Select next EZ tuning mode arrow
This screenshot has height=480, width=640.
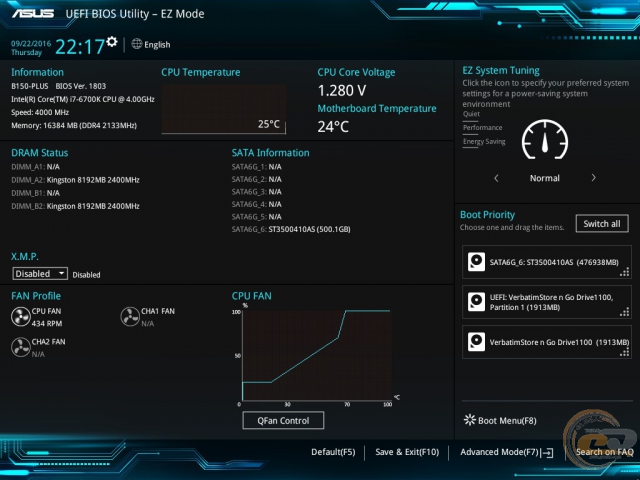(593, 178)
